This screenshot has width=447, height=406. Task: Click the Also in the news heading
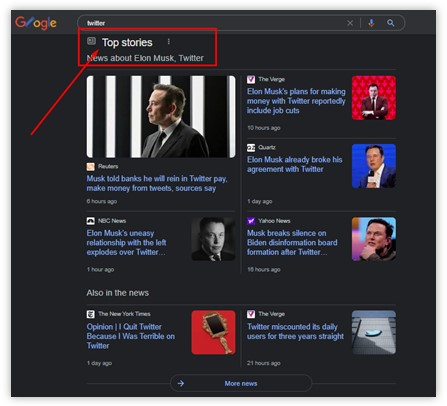pos(118,293)
